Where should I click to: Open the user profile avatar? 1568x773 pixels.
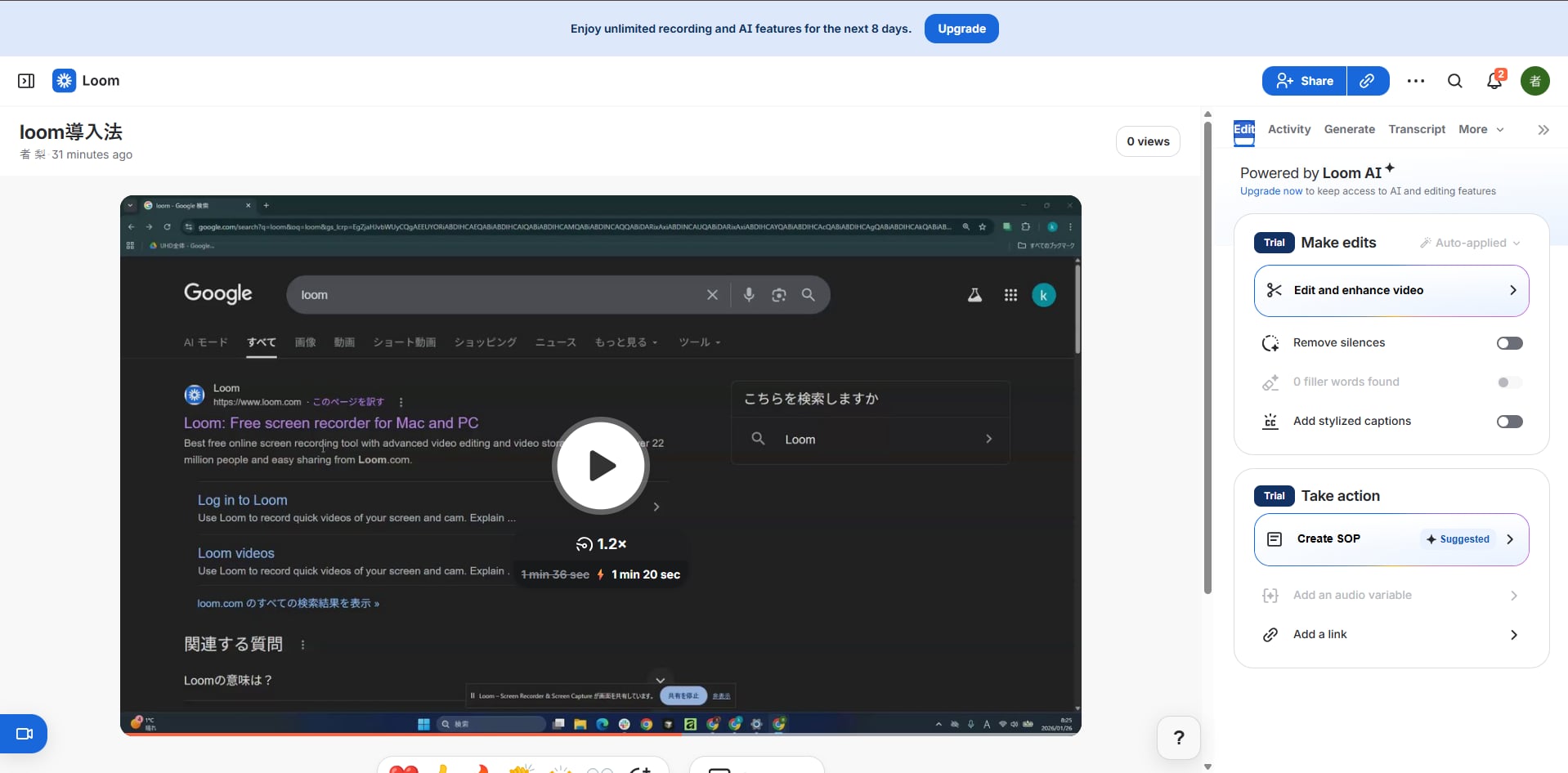[x=1534, y=81]
